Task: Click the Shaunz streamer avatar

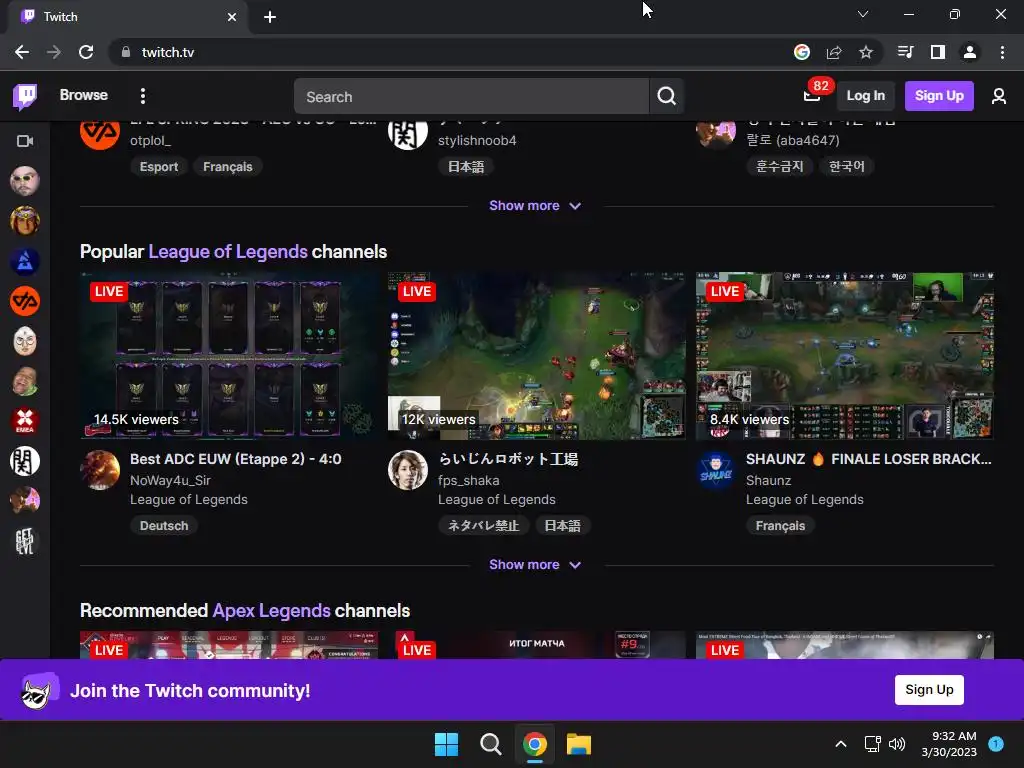Action: [716, 470]
